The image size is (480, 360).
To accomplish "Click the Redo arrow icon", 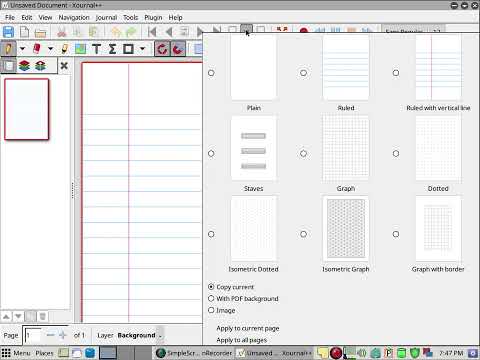I will (x=132, y=32).
